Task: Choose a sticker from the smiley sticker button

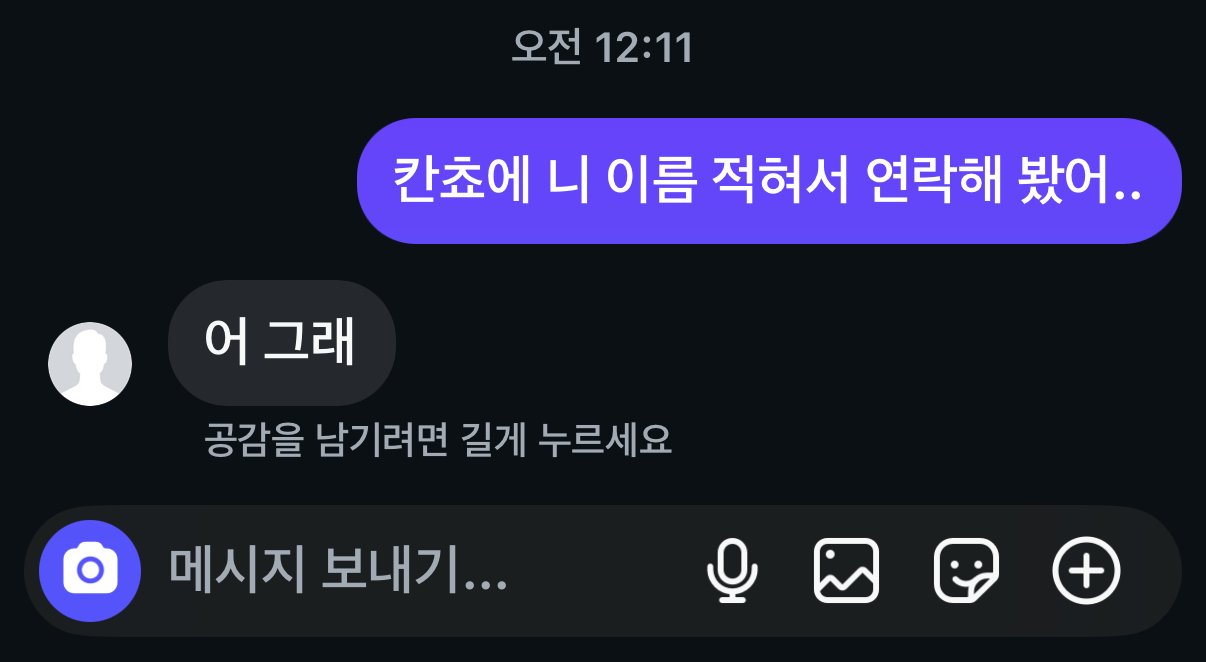Action: (x=966, y=571)
